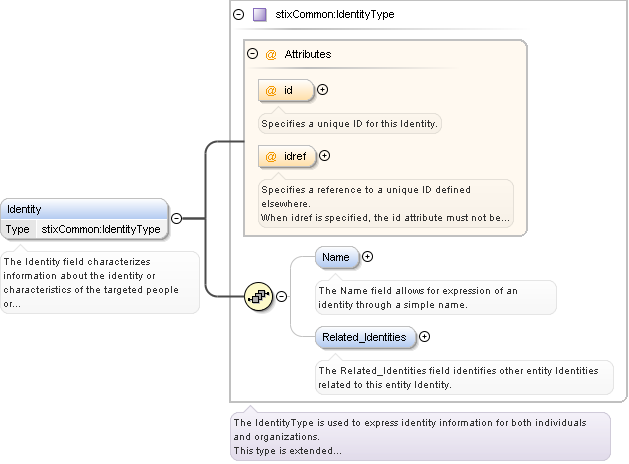Collapse the stixCommon:IdentityType container
This screenshot has height=464, width=629.
[238, 15]
